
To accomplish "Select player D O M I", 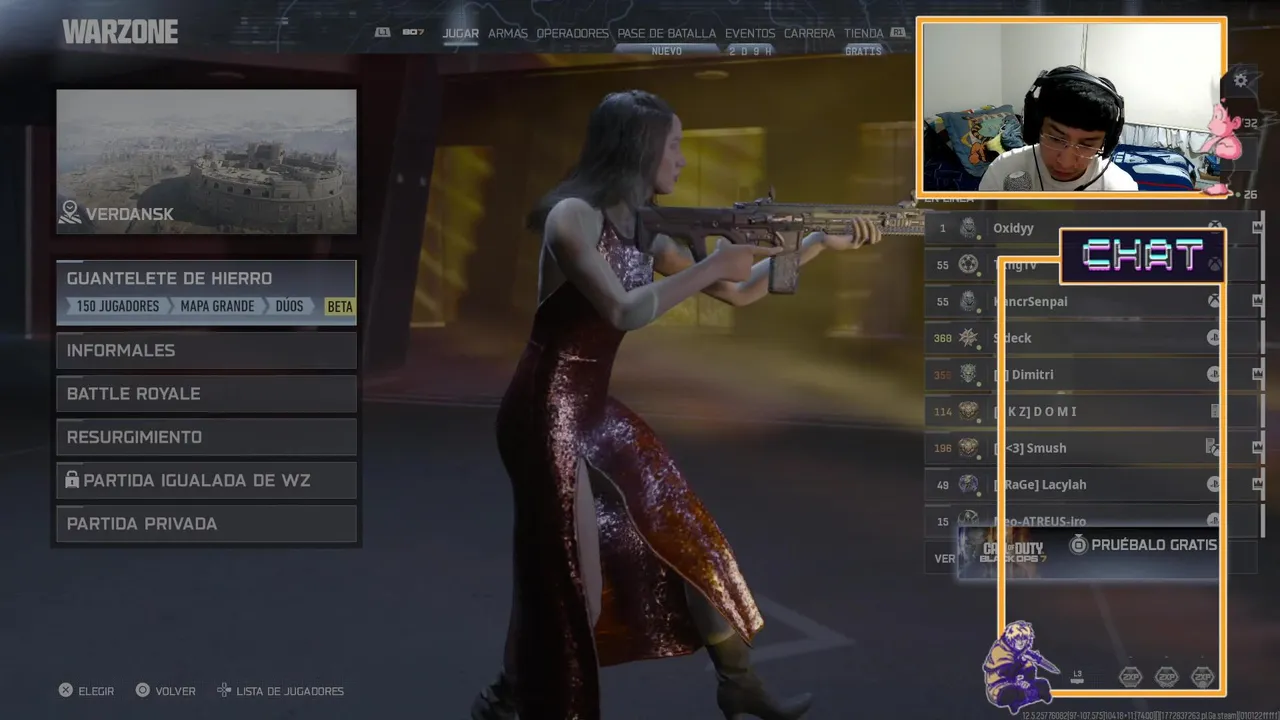I will pyautogui.click(x=1092, y=411).
